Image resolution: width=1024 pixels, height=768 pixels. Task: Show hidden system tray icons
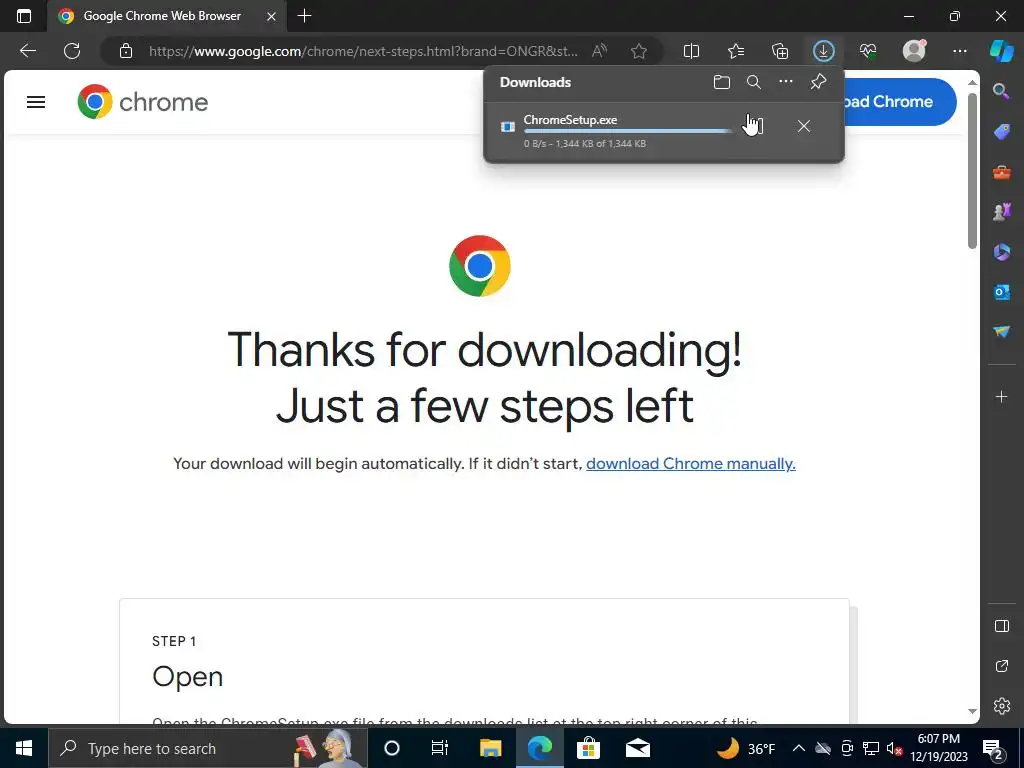click(x=798, y=748)
